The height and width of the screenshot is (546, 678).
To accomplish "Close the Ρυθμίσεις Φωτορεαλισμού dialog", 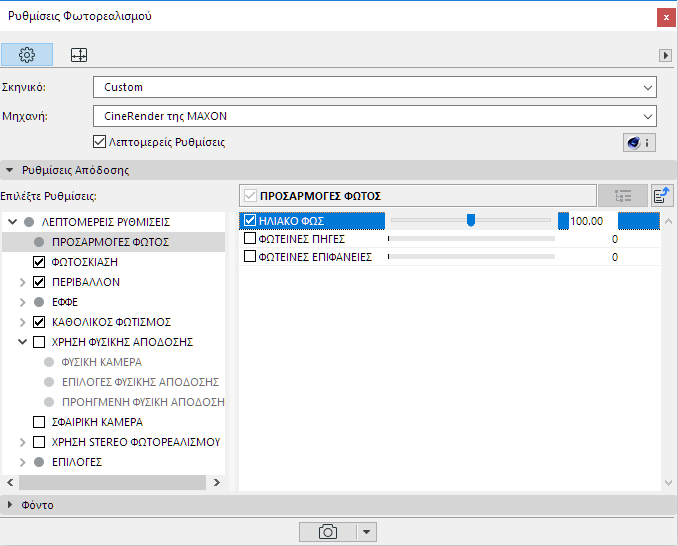I will (666, 18).
